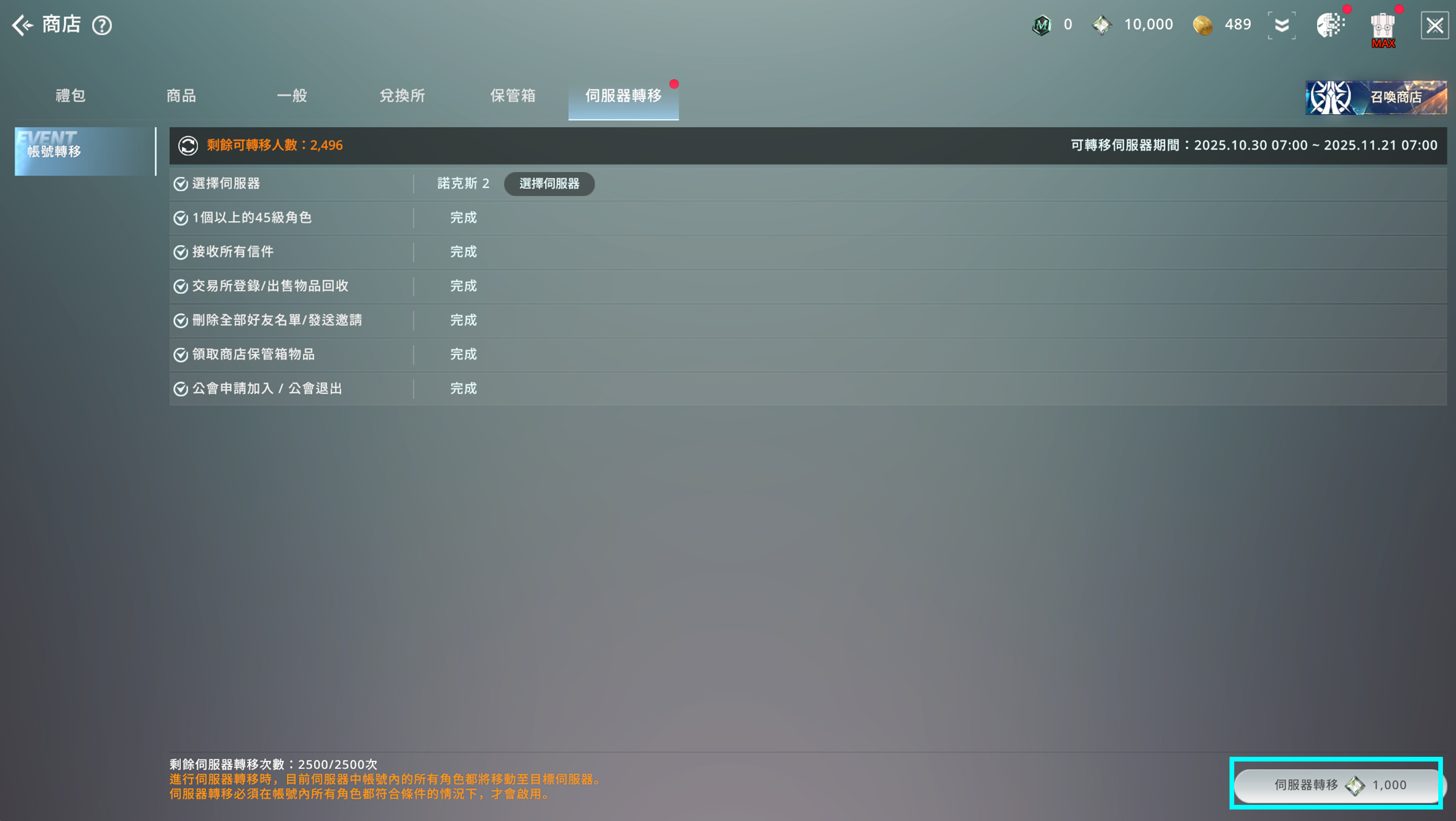Click the back arrow next to 商店

[22, 25]
